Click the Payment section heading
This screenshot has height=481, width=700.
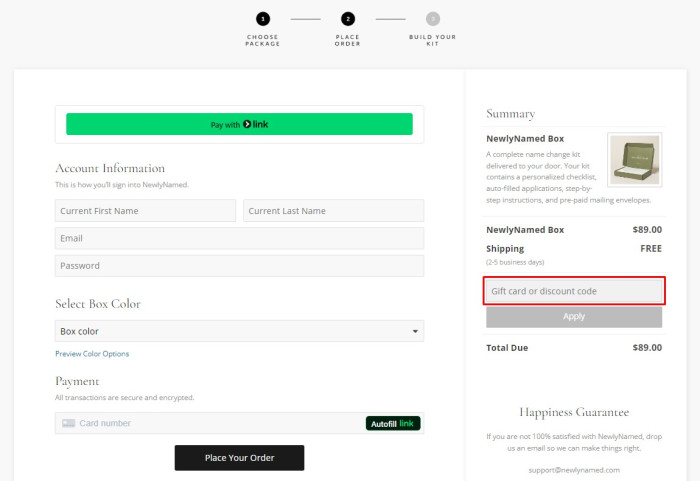tap(77, 381)
